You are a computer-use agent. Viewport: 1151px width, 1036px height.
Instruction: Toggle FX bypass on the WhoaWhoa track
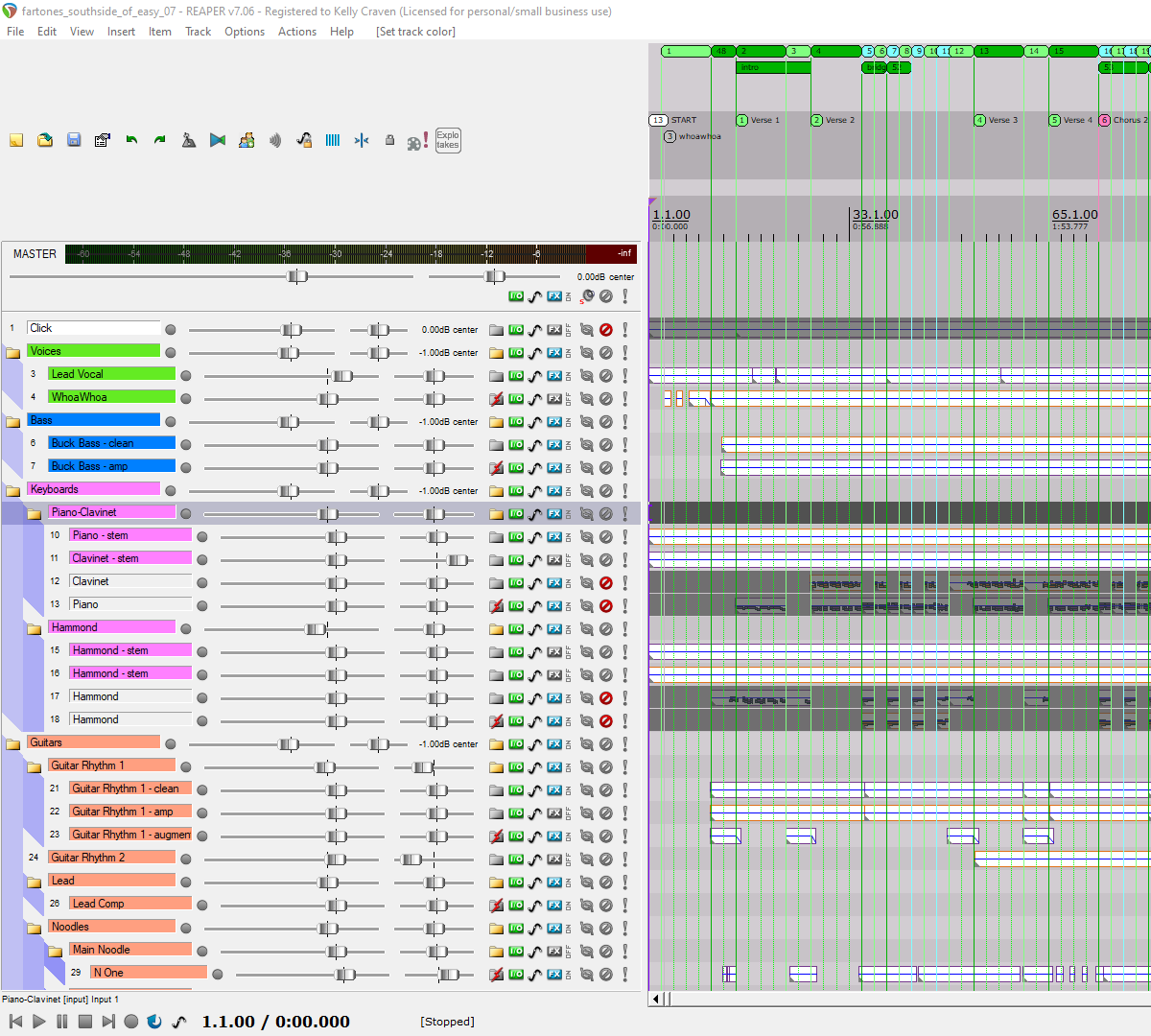click(x=568, y=399)
